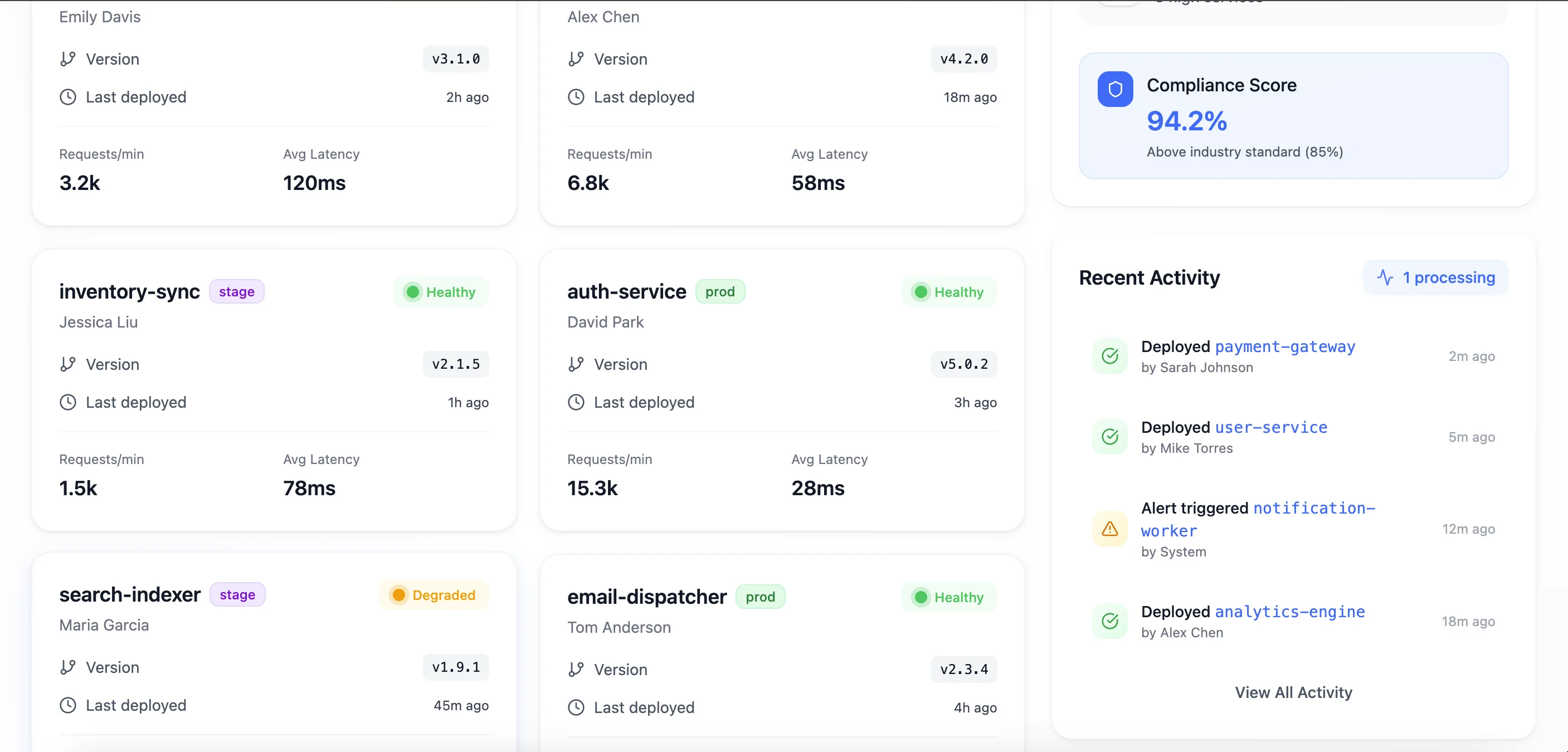
Task: Expand the 1 processing activity indicator
Action: 1435,277
